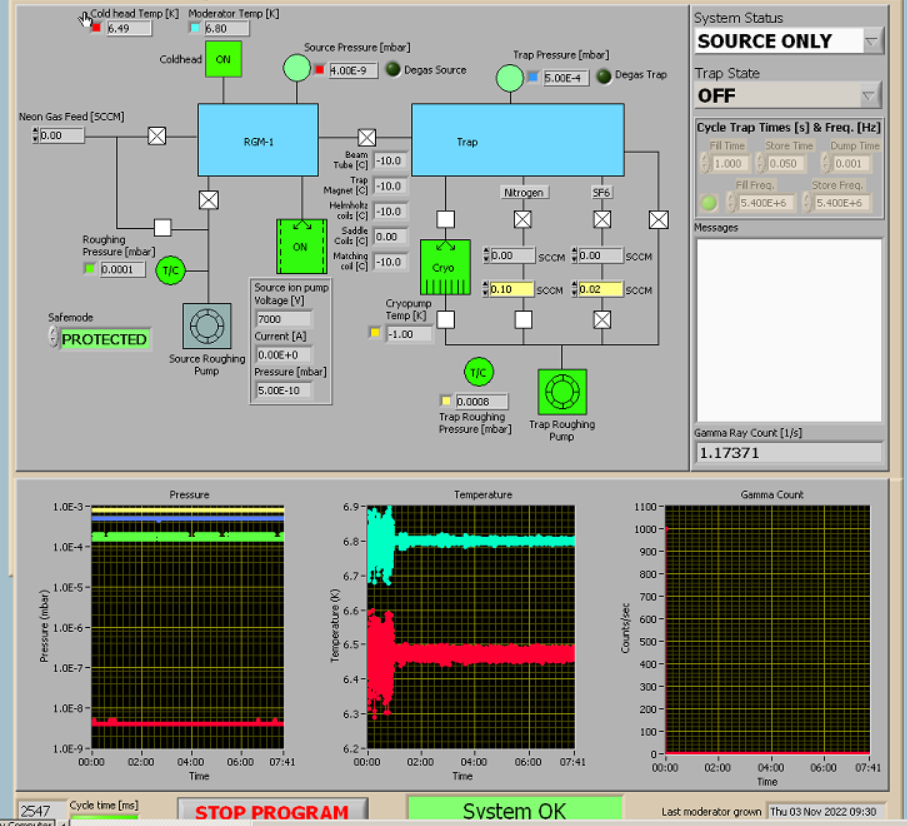Click the Nitrogen yellow 0.10 SCCM field
Viewport: 907px width, 826px height.
(x=512, y=290)
